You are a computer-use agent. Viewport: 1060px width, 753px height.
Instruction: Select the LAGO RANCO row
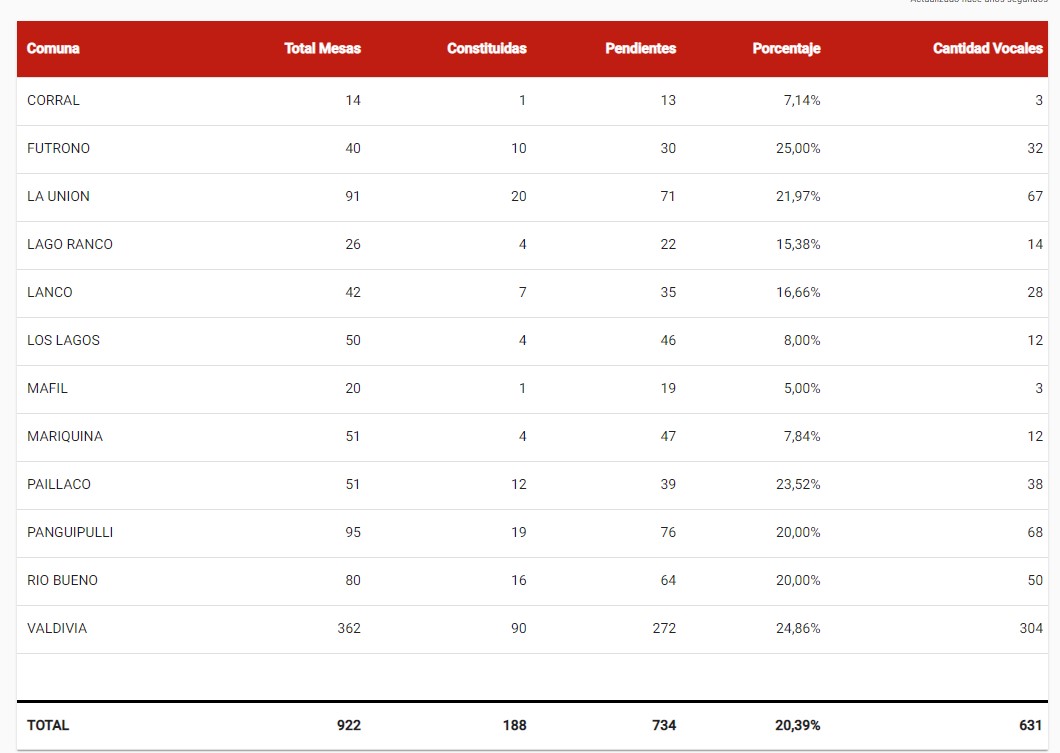coord(533,245)
